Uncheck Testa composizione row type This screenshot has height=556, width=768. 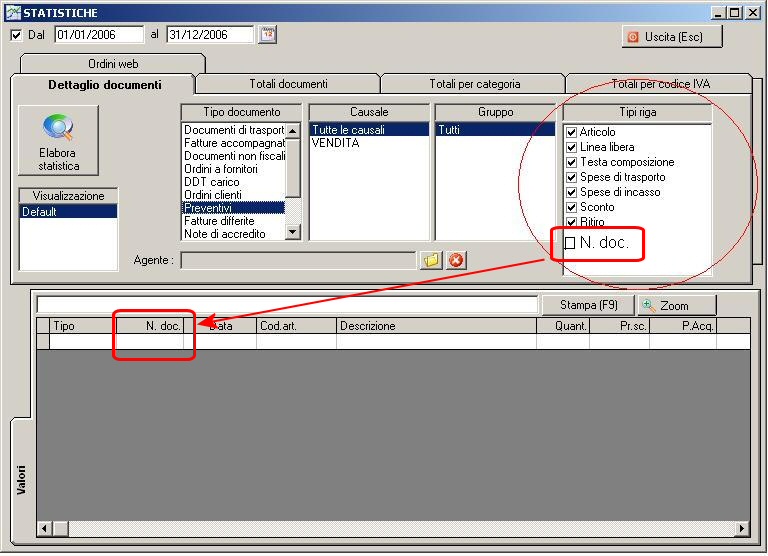click(x=571, y=162)
